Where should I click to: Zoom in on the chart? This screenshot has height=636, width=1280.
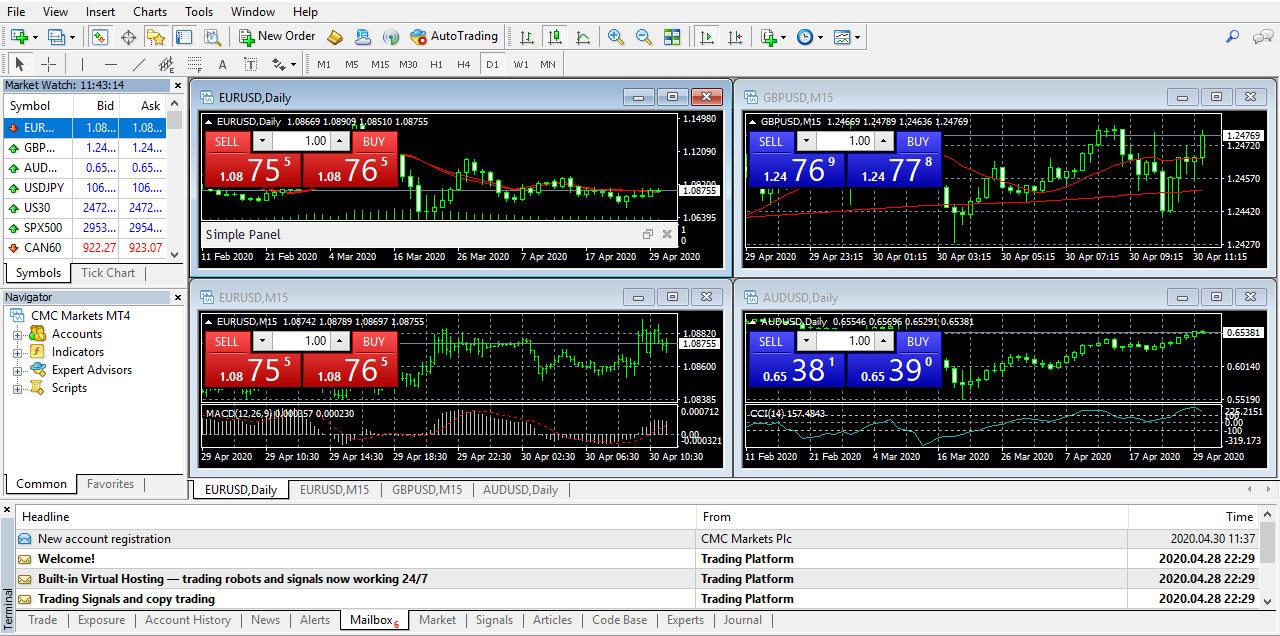(x=616, y=37)
